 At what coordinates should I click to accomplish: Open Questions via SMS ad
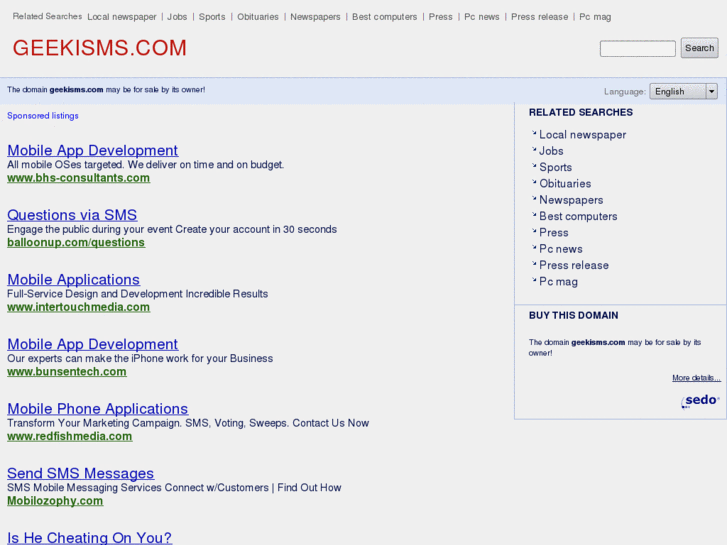(72, 215)
